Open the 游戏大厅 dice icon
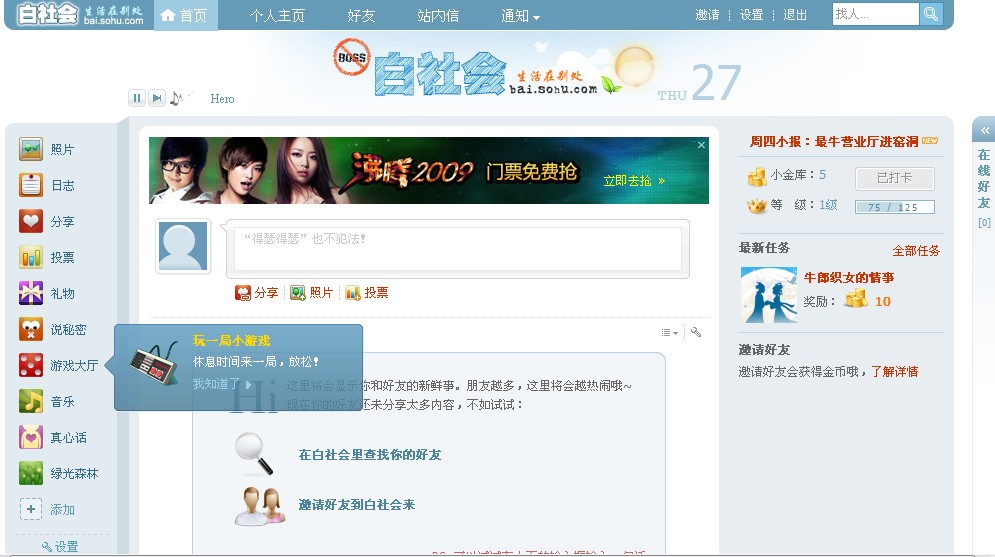Image resolution: width=995 pixels, height=557 pixels. (x=30, y=365)
